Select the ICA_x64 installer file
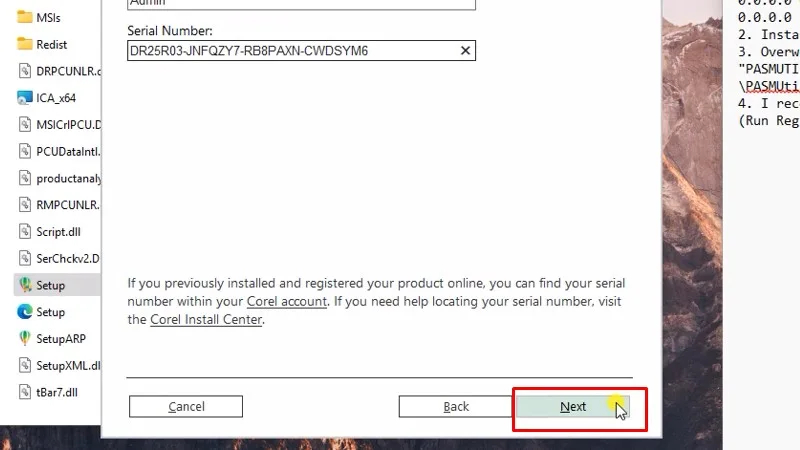 [56, 98]
